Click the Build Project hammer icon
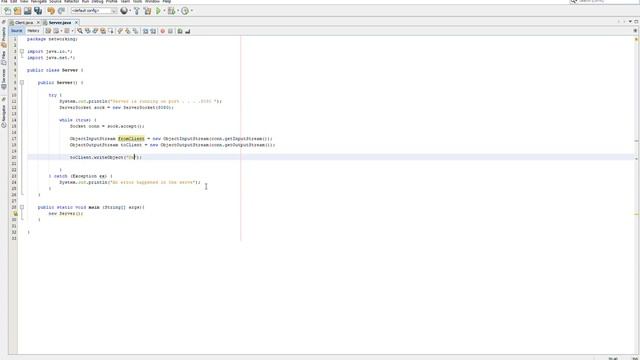Image resolution: width=640 pixels, height=360 pixels. click(x=137, y=11)
